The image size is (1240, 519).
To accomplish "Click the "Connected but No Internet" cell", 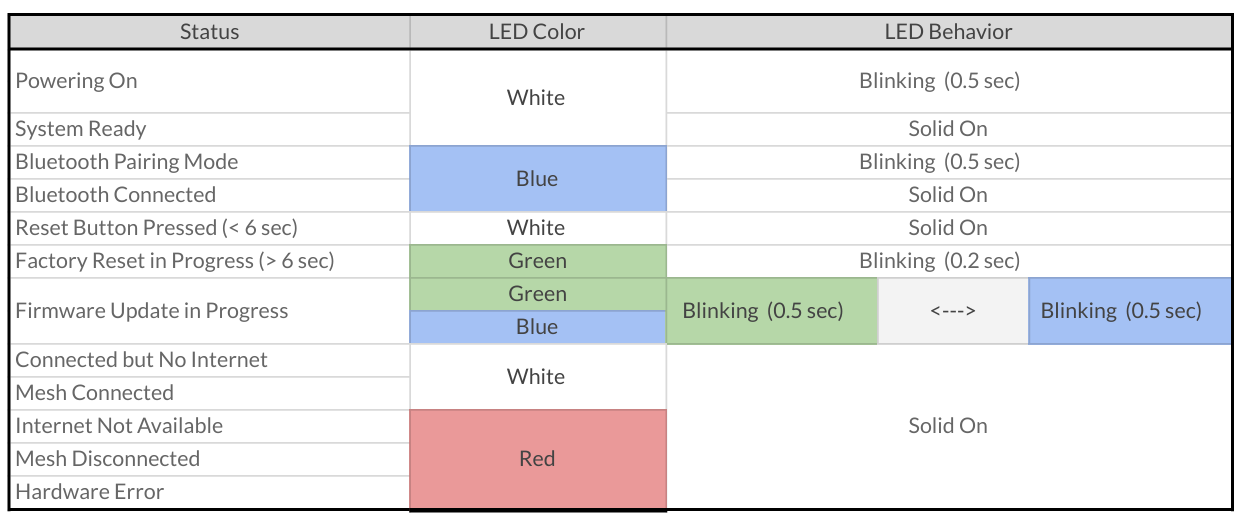I will tap(209, 360).
